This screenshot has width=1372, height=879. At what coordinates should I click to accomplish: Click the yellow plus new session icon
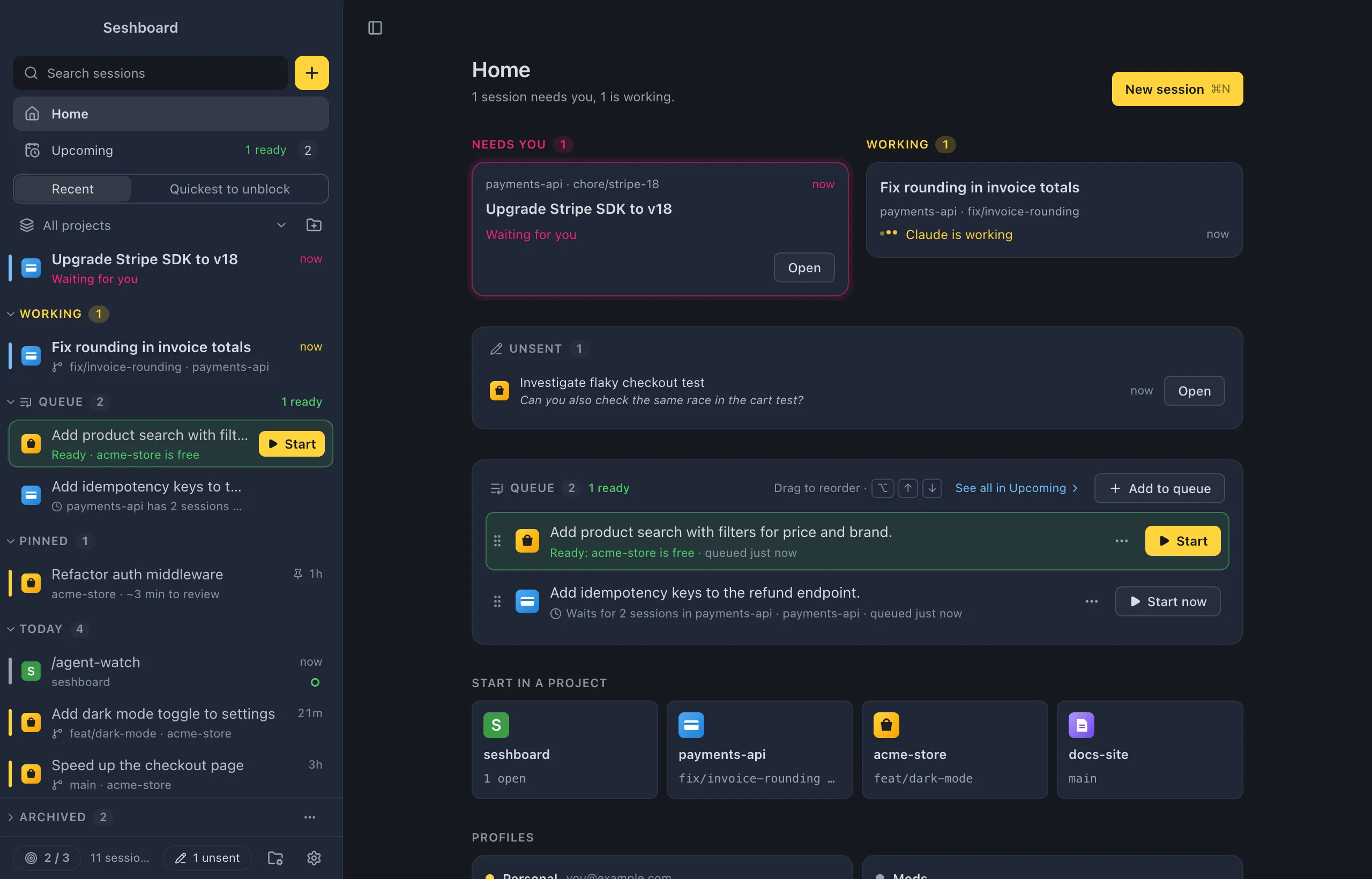[x=311, y=73]
